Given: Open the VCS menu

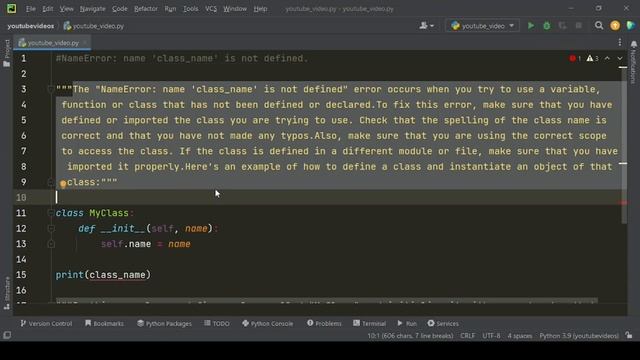Looking at the screenshot, I should coord(211,9).
